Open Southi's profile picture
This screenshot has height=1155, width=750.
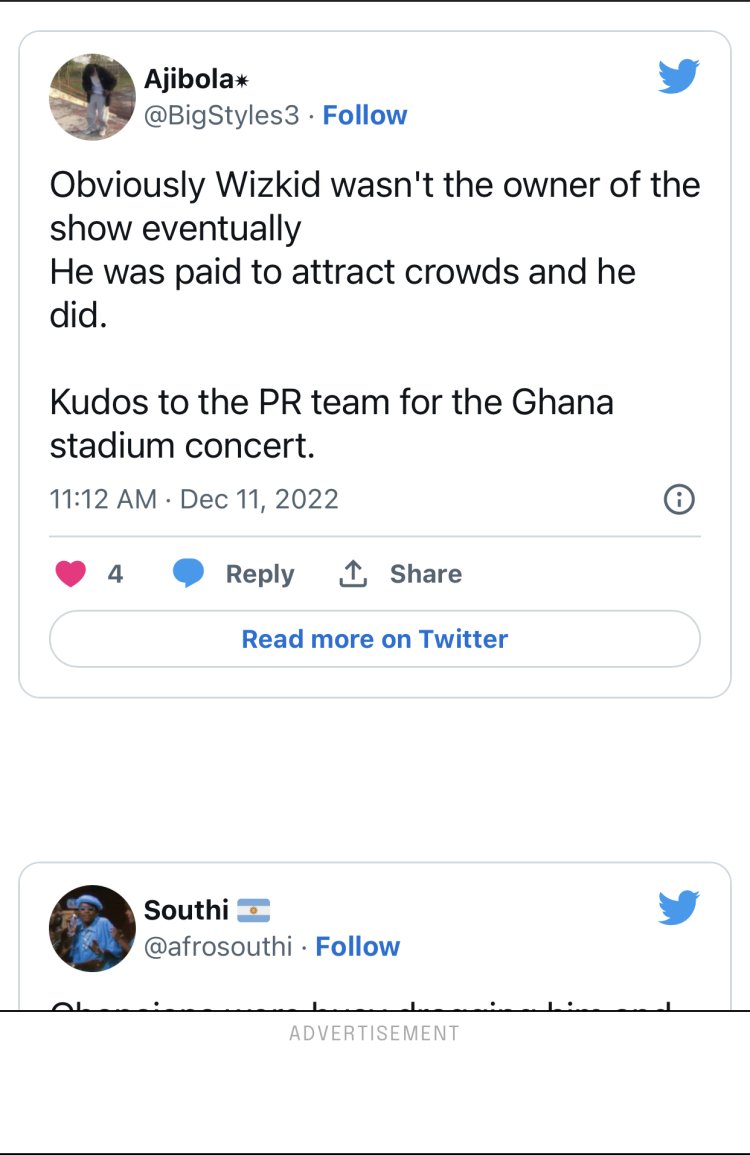click(x=92, y=928)
